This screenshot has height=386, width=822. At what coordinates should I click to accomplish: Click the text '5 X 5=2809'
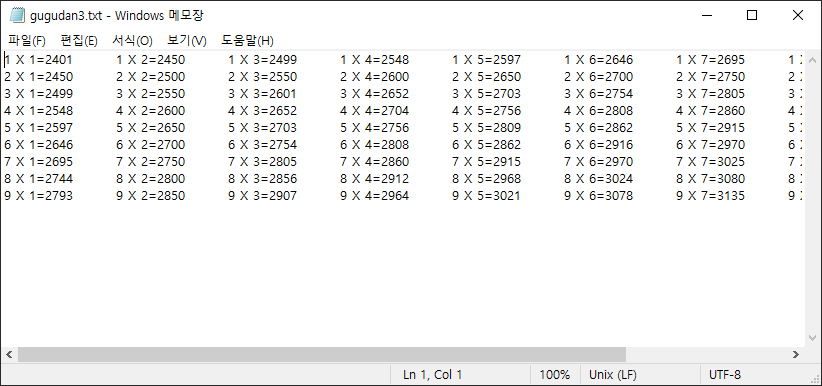[x=486, y=127]
